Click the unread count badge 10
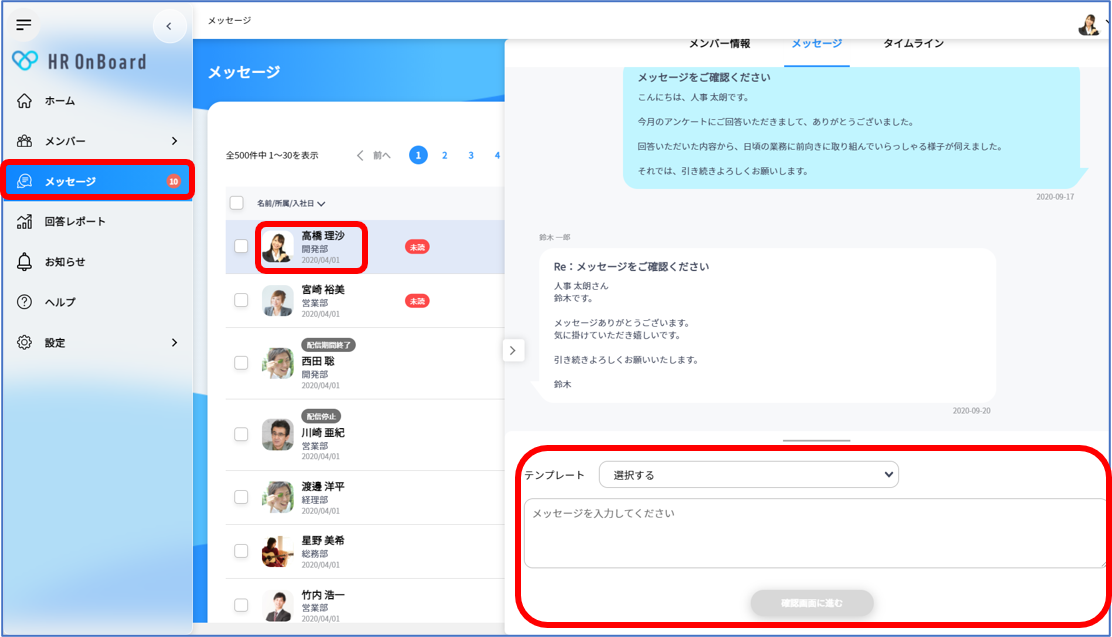 tap(173, 181)
